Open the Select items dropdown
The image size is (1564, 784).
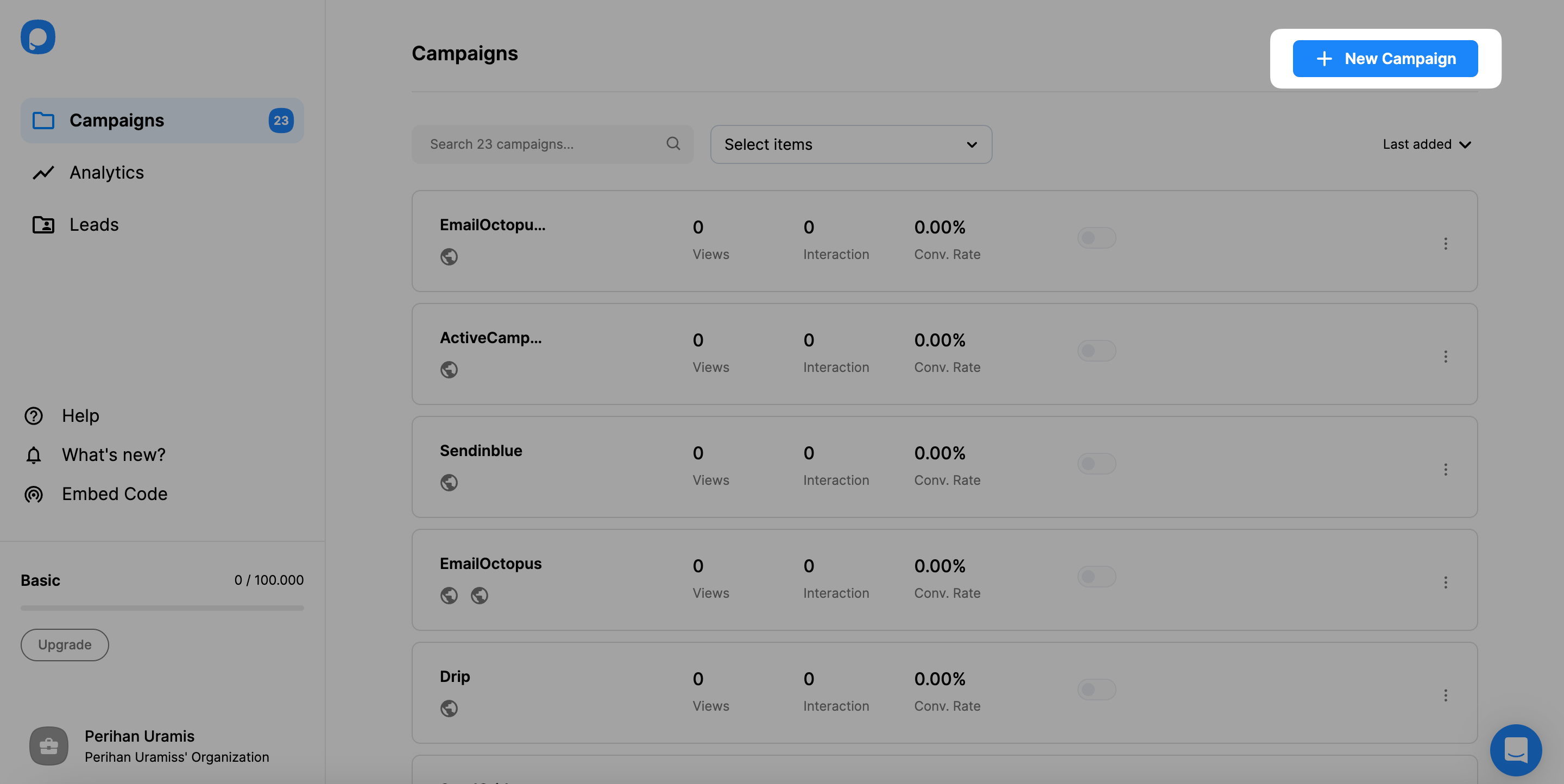point(850,144)
